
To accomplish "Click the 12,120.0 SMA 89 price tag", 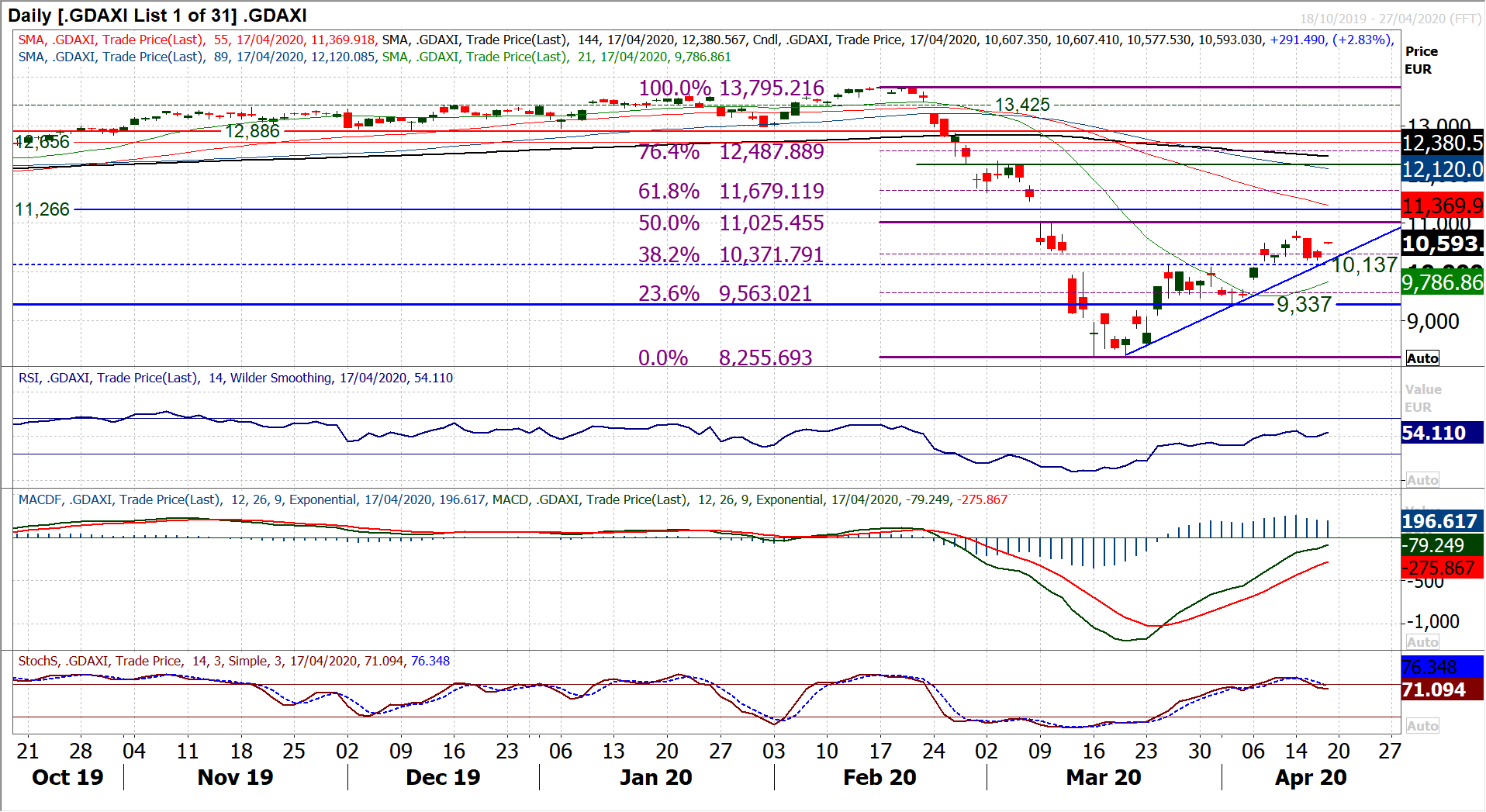I will coord(1443,169).
